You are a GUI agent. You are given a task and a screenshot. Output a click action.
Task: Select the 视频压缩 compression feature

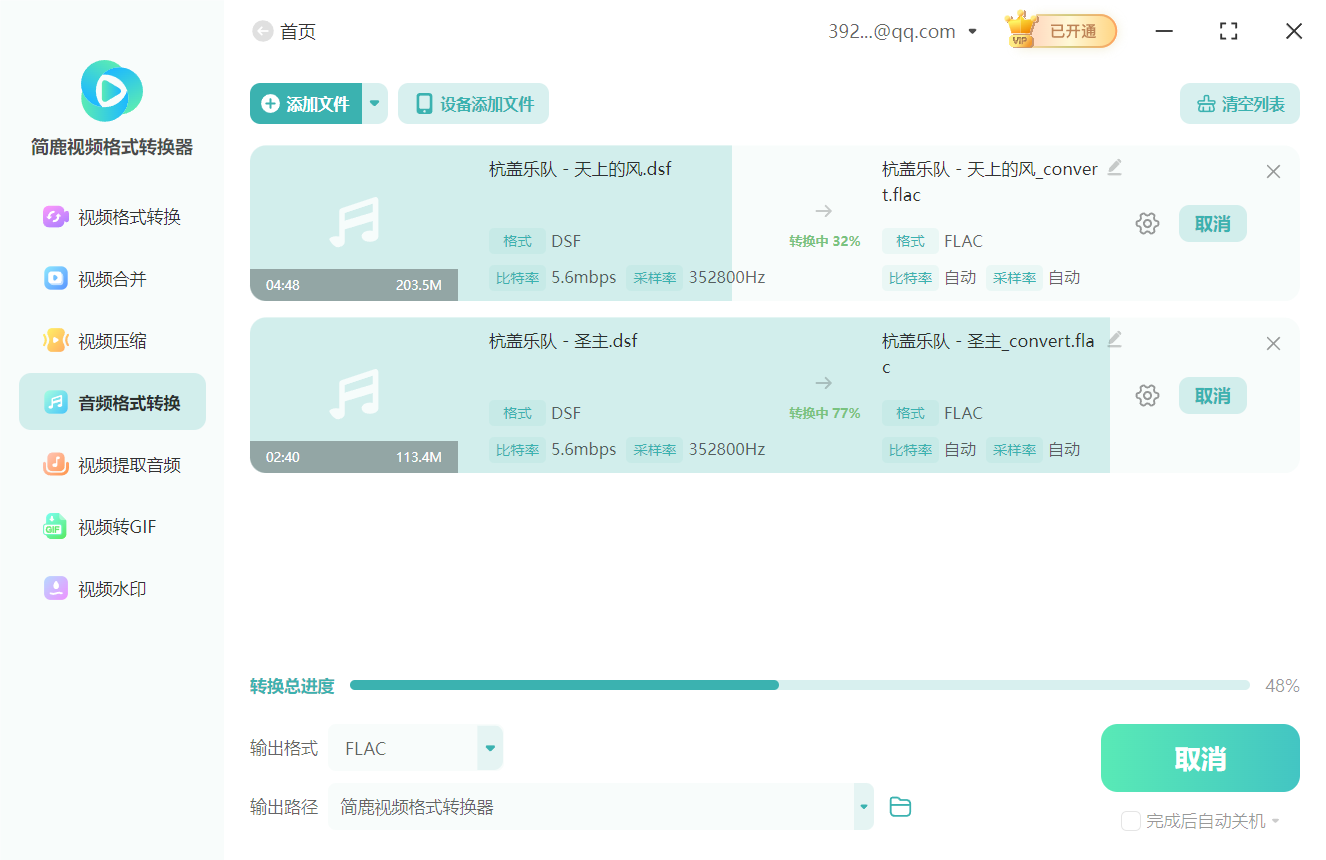[x=111, y=340]
